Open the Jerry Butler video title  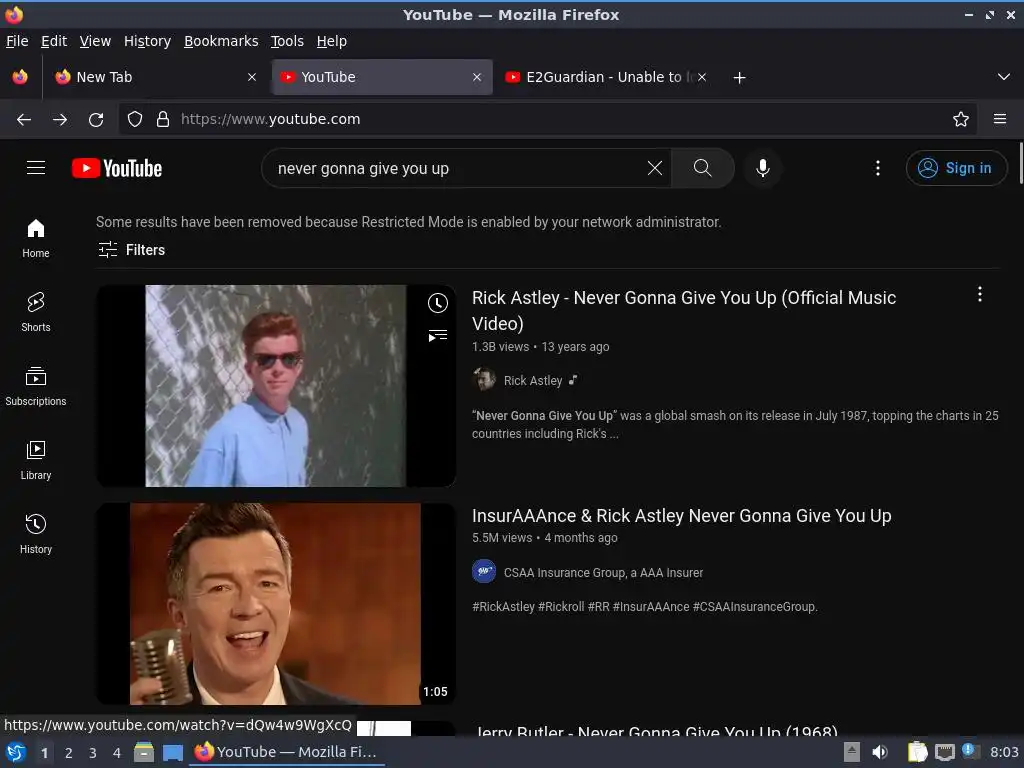pos(656,731)
